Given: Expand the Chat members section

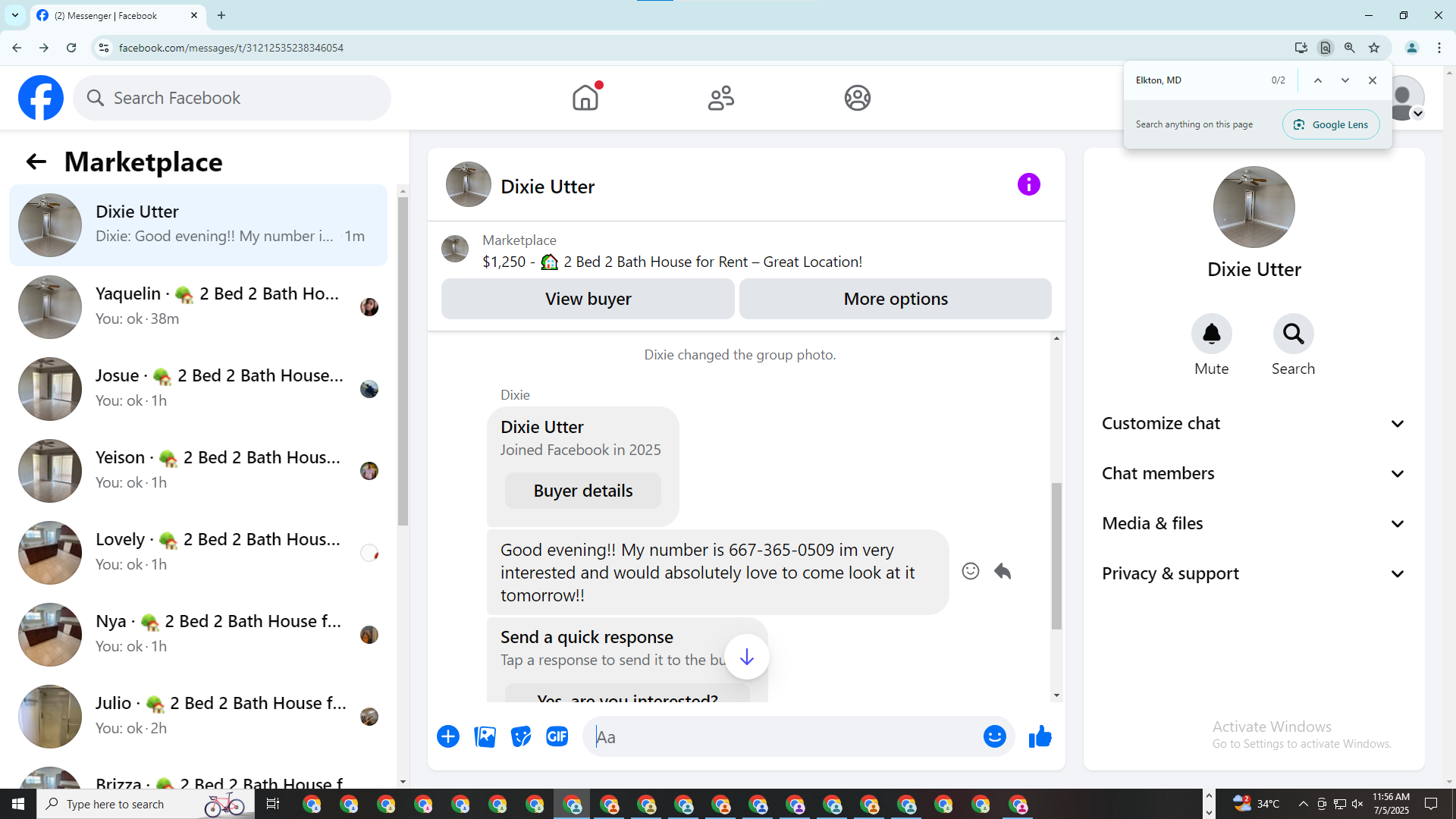Looking at the screenshot, I should click(x=1254, y=473).
